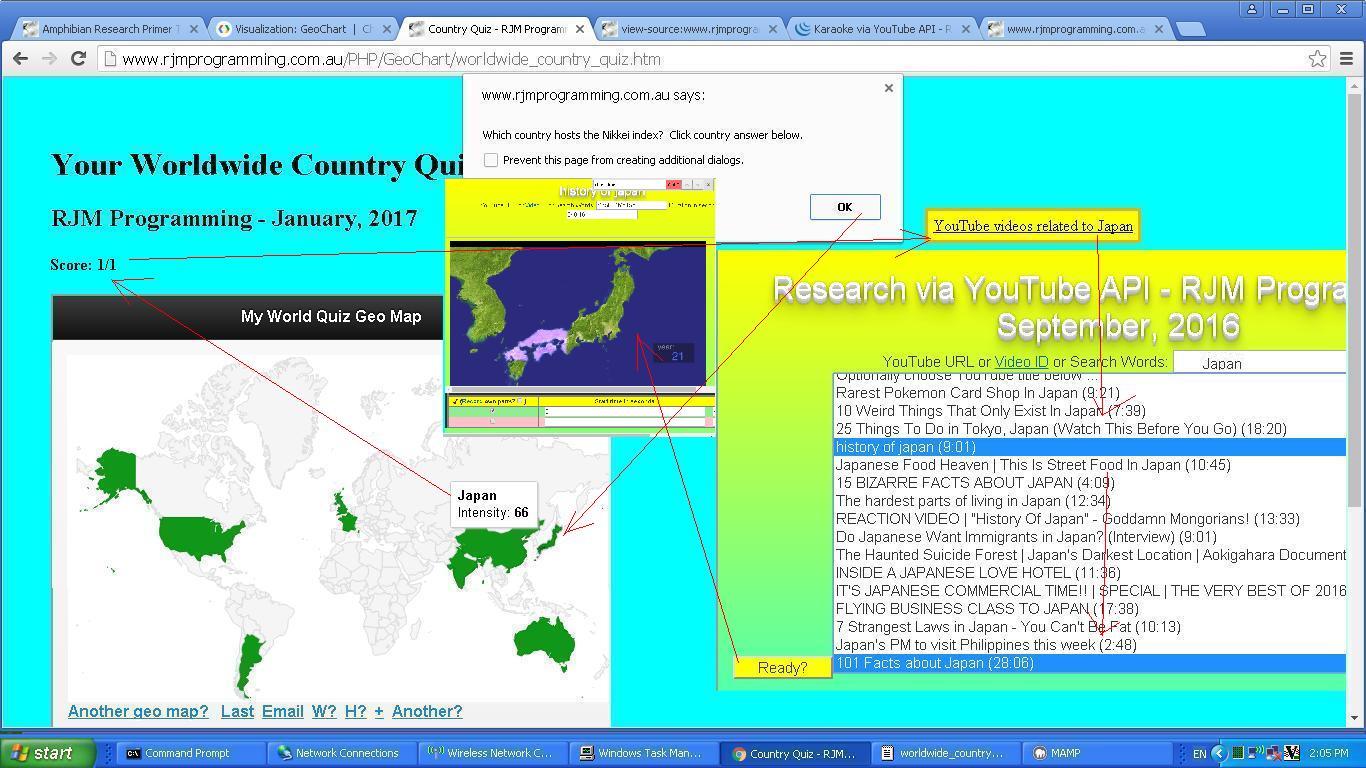Switch to MAMP in taskbar
1366x768 pixels.
tap(1097, 753)
